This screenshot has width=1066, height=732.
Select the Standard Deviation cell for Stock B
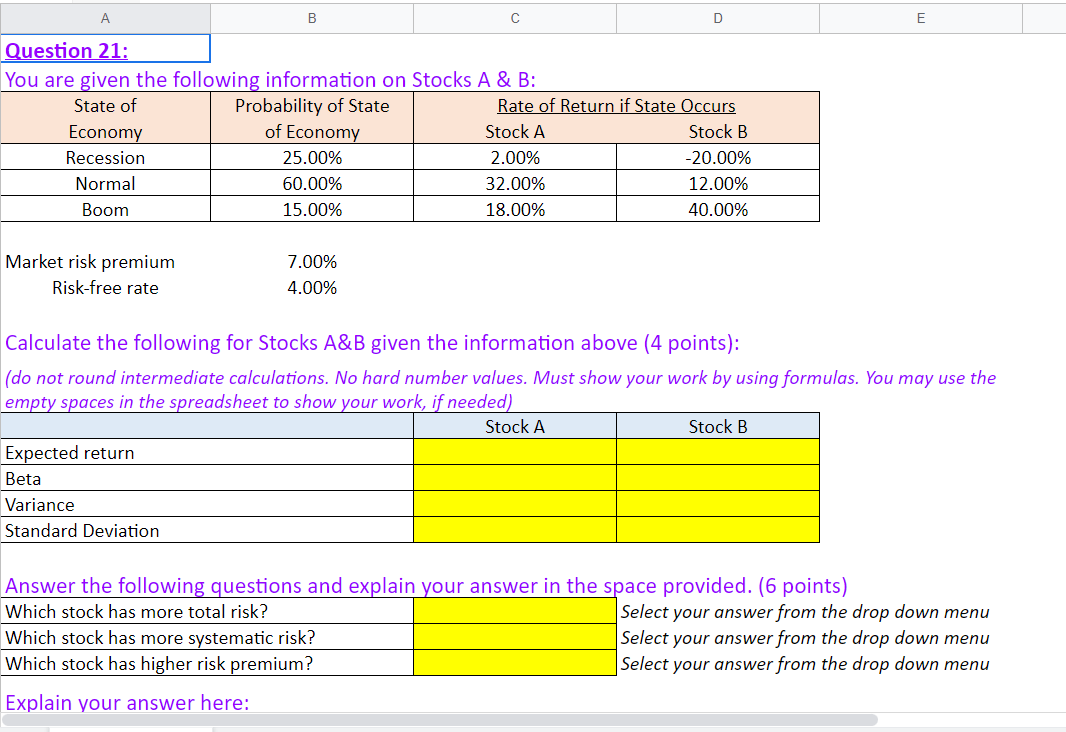pos(718,529)
